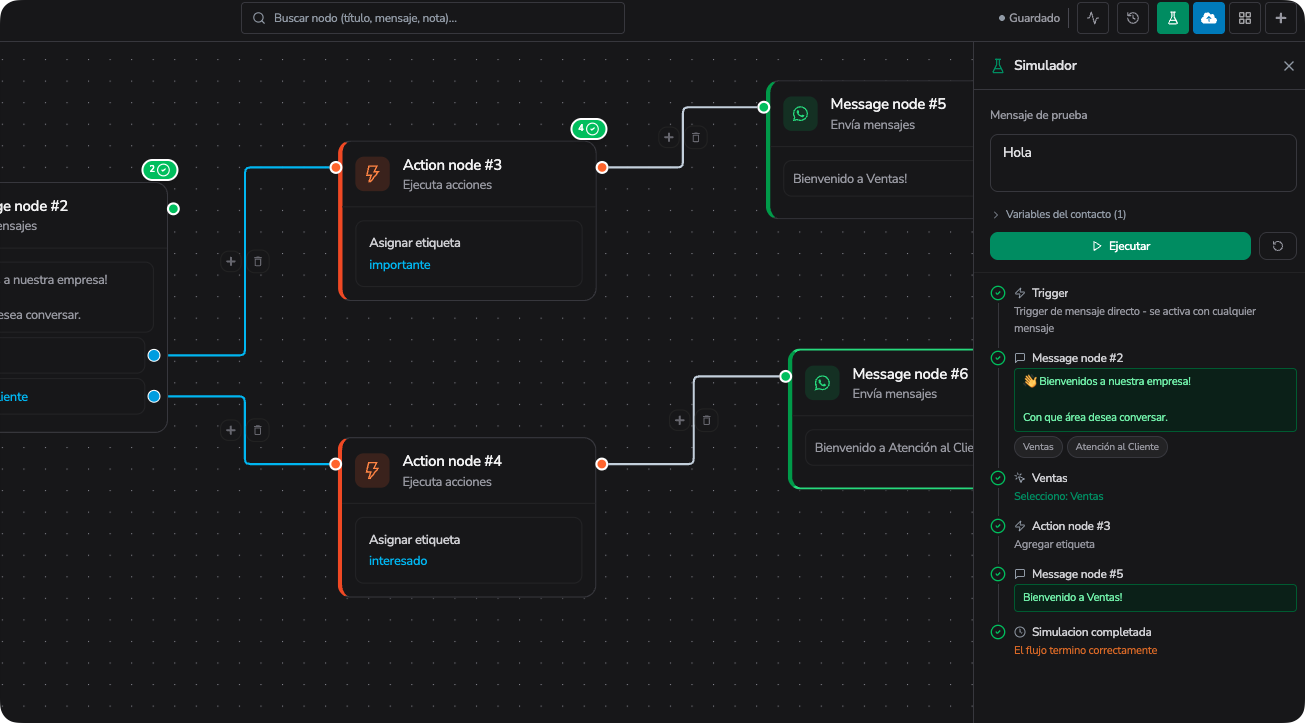Click the WhatsApp icon on Message node #6

pyautogui.click(x=822, y=383)
